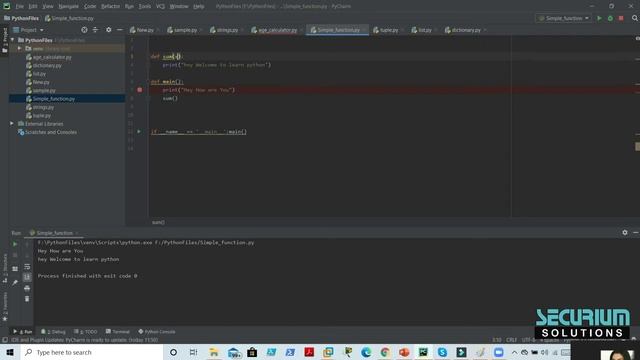
Task: Open File Explorer from the taskbar
Action: click(214, 352)
